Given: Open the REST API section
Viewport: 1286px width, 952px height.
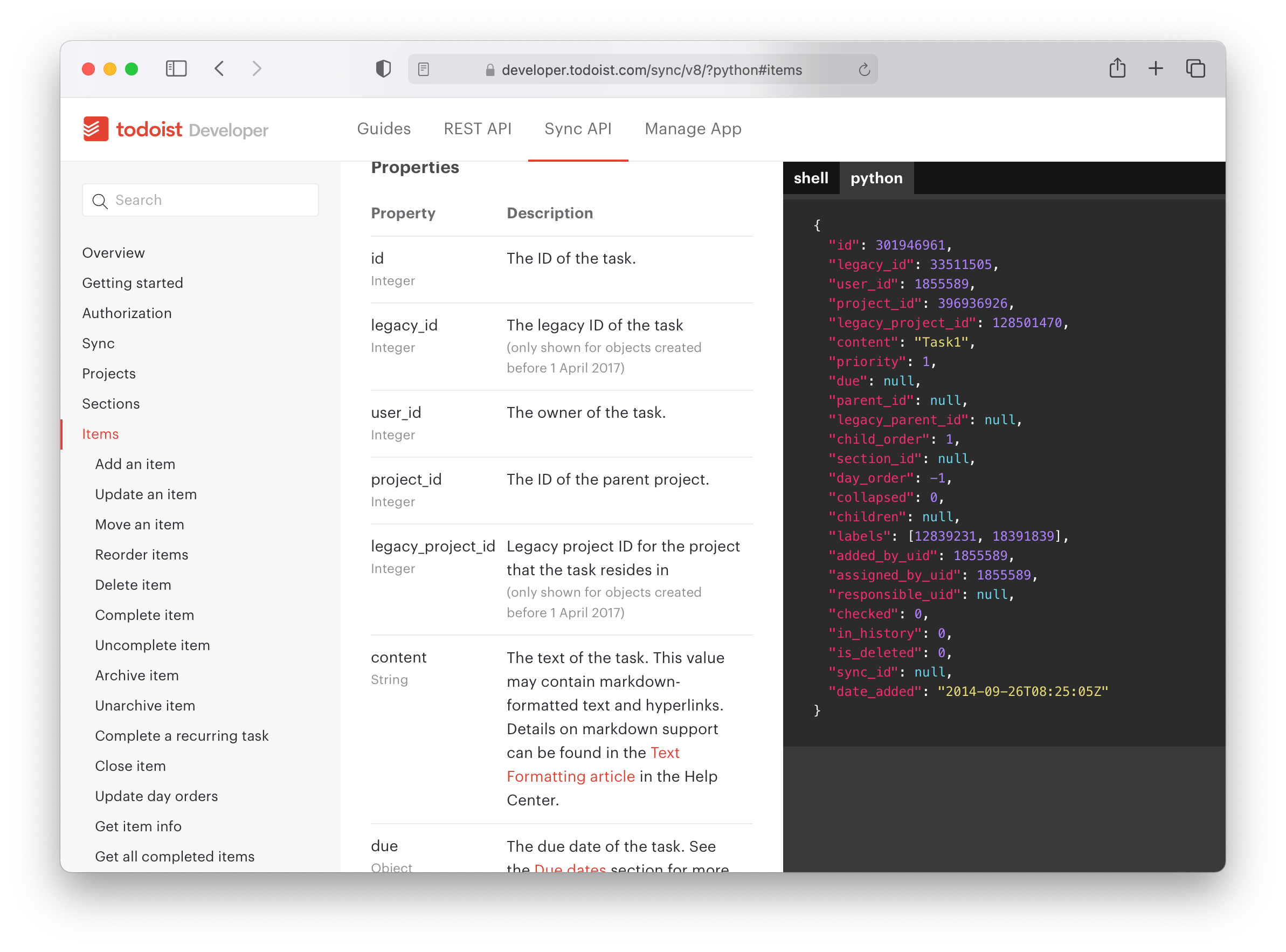Looking at the screenshot, I should pos(478,128).
